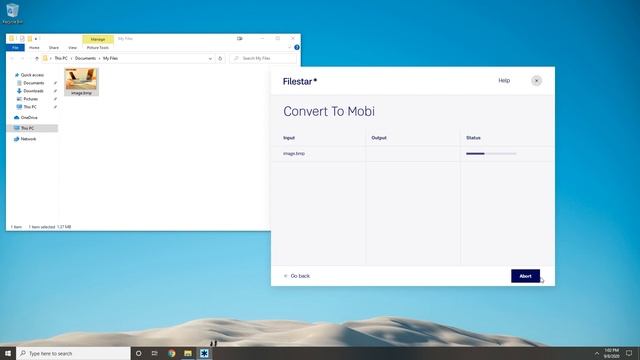
Task: Open the Share ribbon tab
Action: (53, 48)
